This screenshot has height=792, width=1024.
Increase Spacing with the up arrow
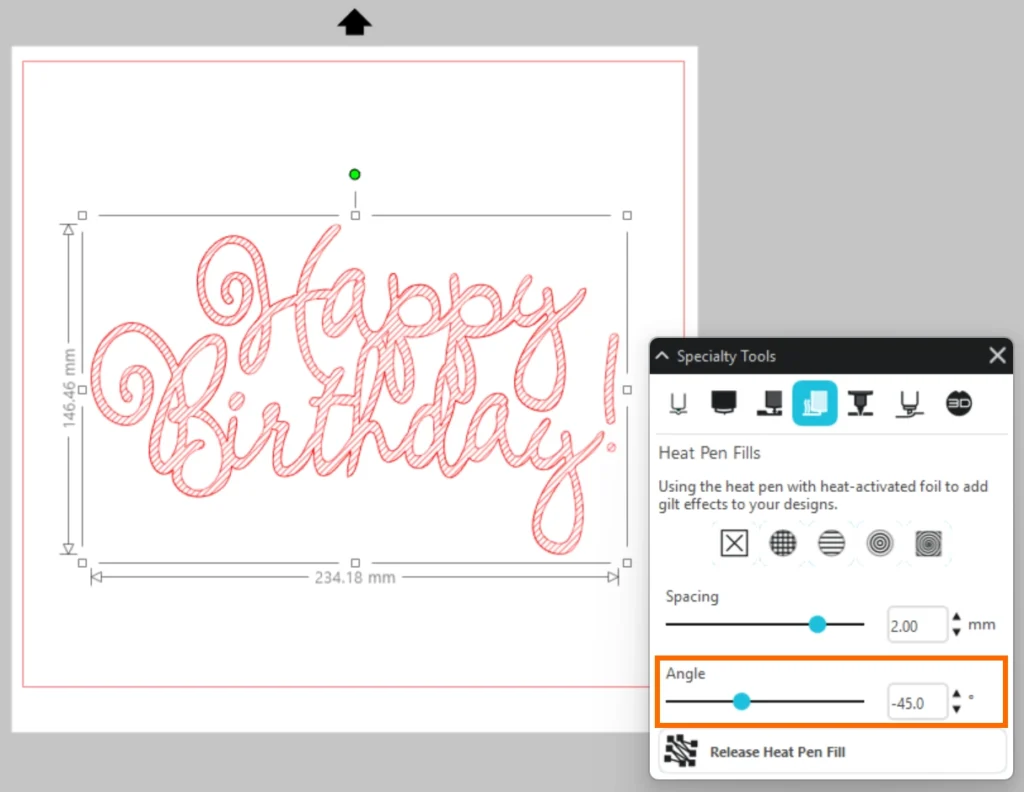coord(957,618)
